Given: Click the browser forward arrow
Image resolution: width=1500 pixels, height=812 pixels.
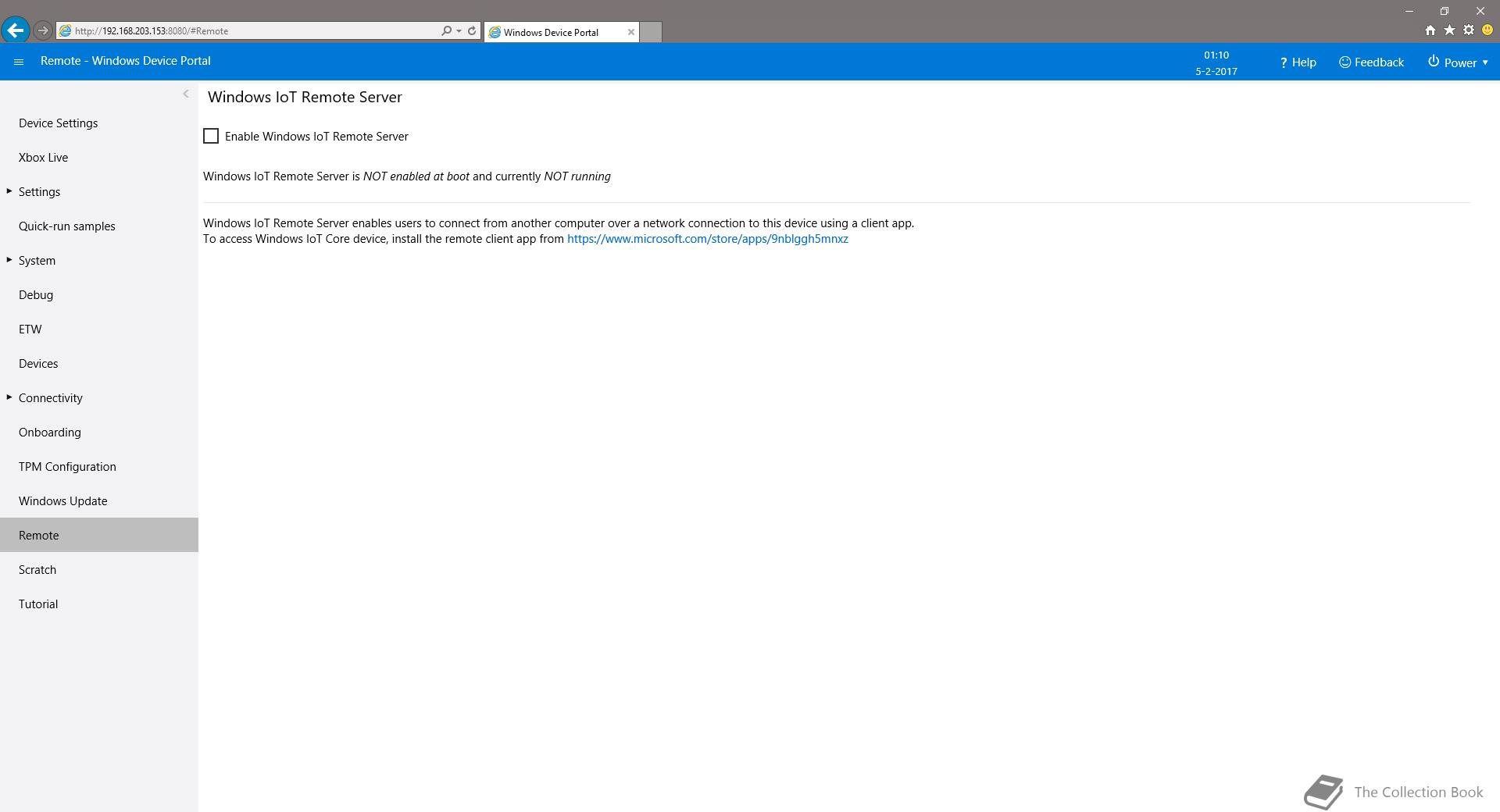Looking at the screenshot, I should [43, 30].
